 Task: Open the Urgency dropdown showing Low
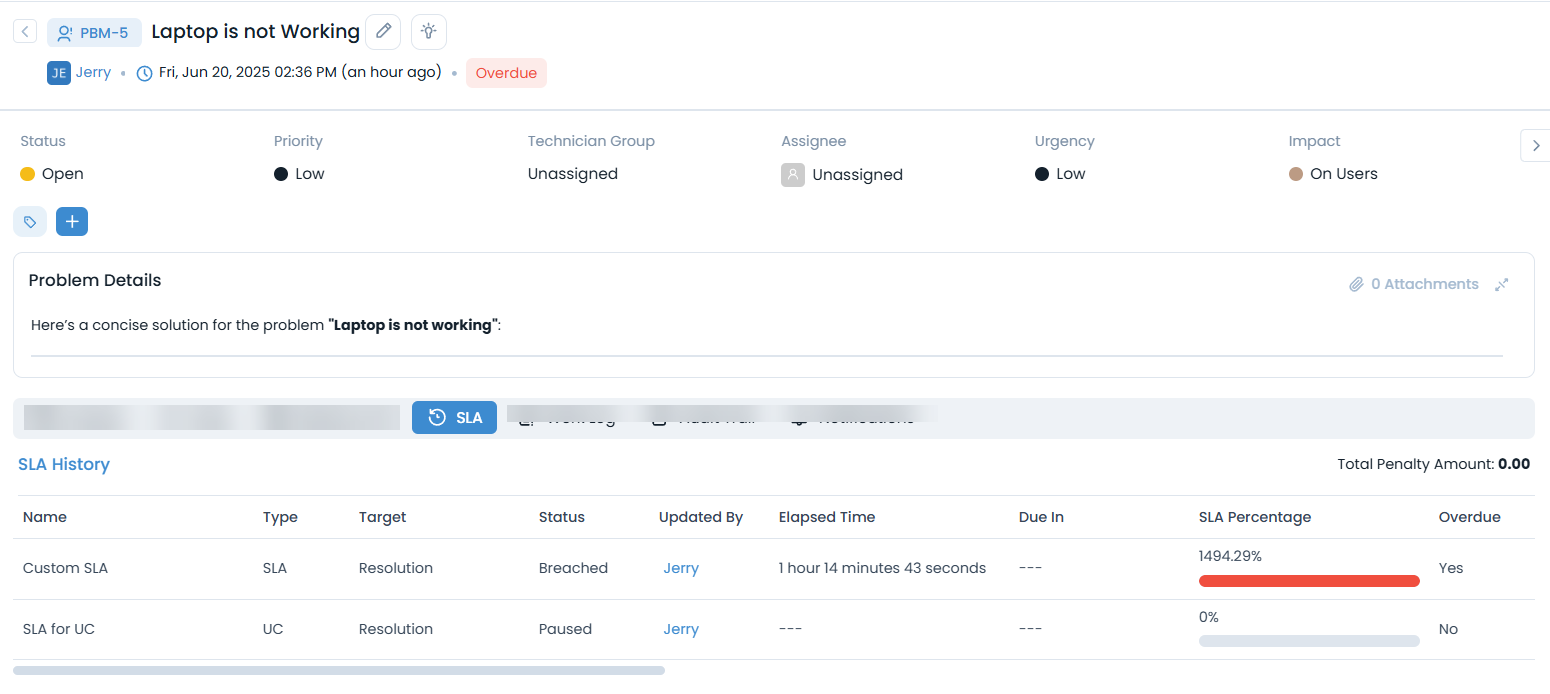pyautogui.click(x=1070, y=174)
